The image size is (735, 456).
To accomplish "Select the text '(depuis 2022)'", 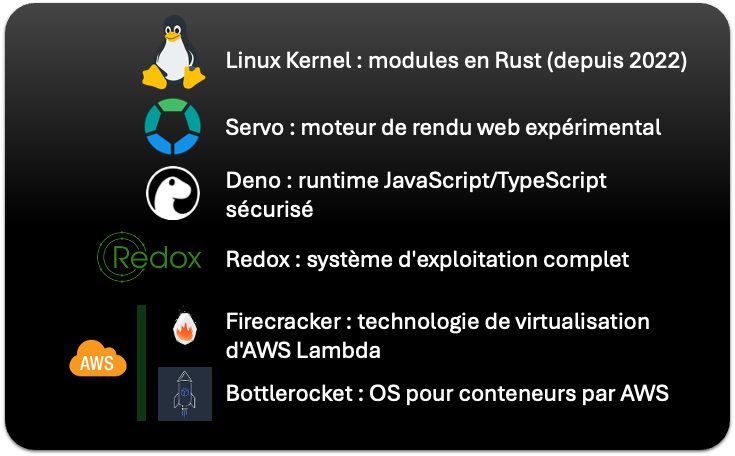I will click(x=617, y=61).
